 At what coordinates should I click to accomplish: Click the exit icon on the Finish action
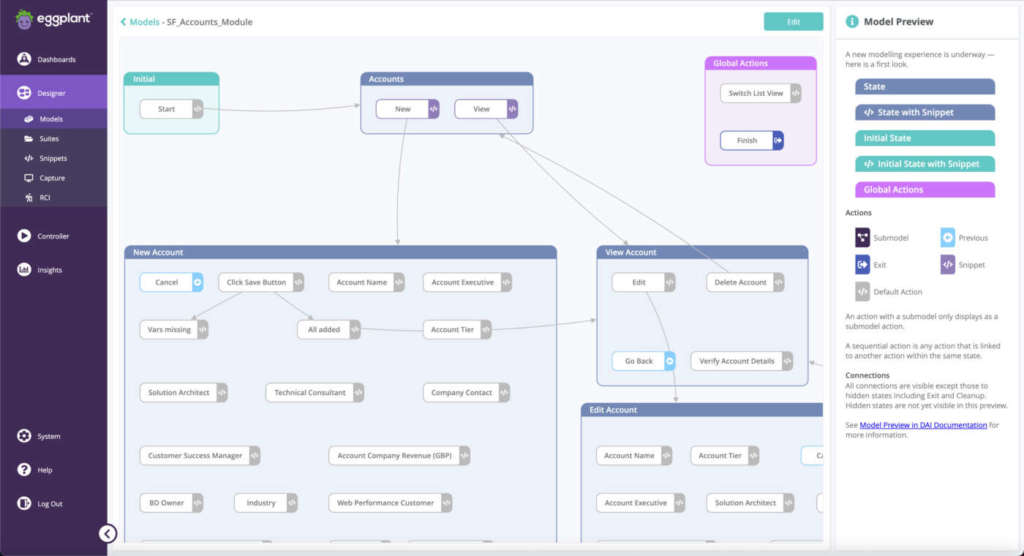(x=778, y=140)
